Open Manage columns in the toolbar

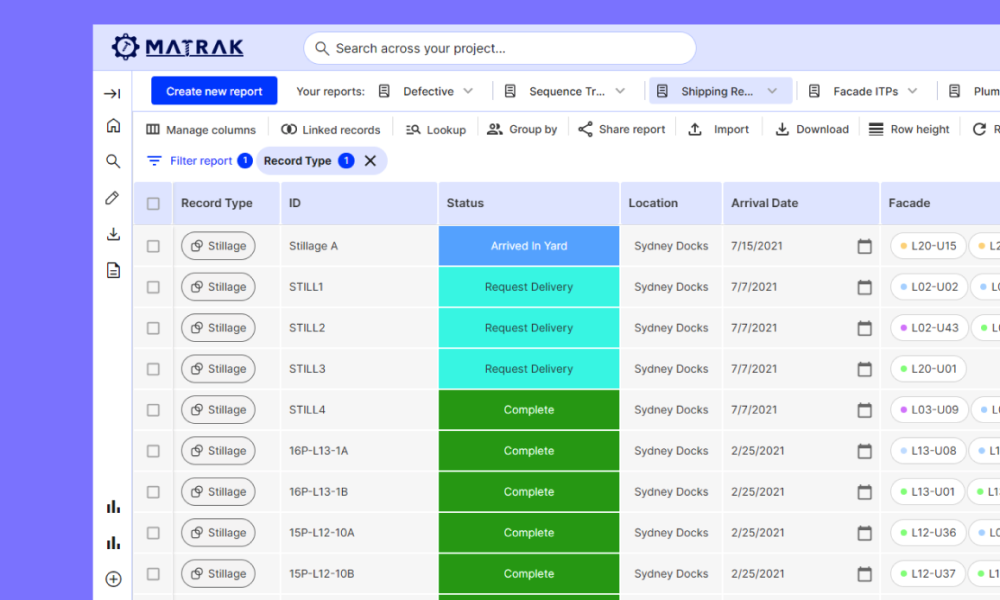tap(201, 130)
